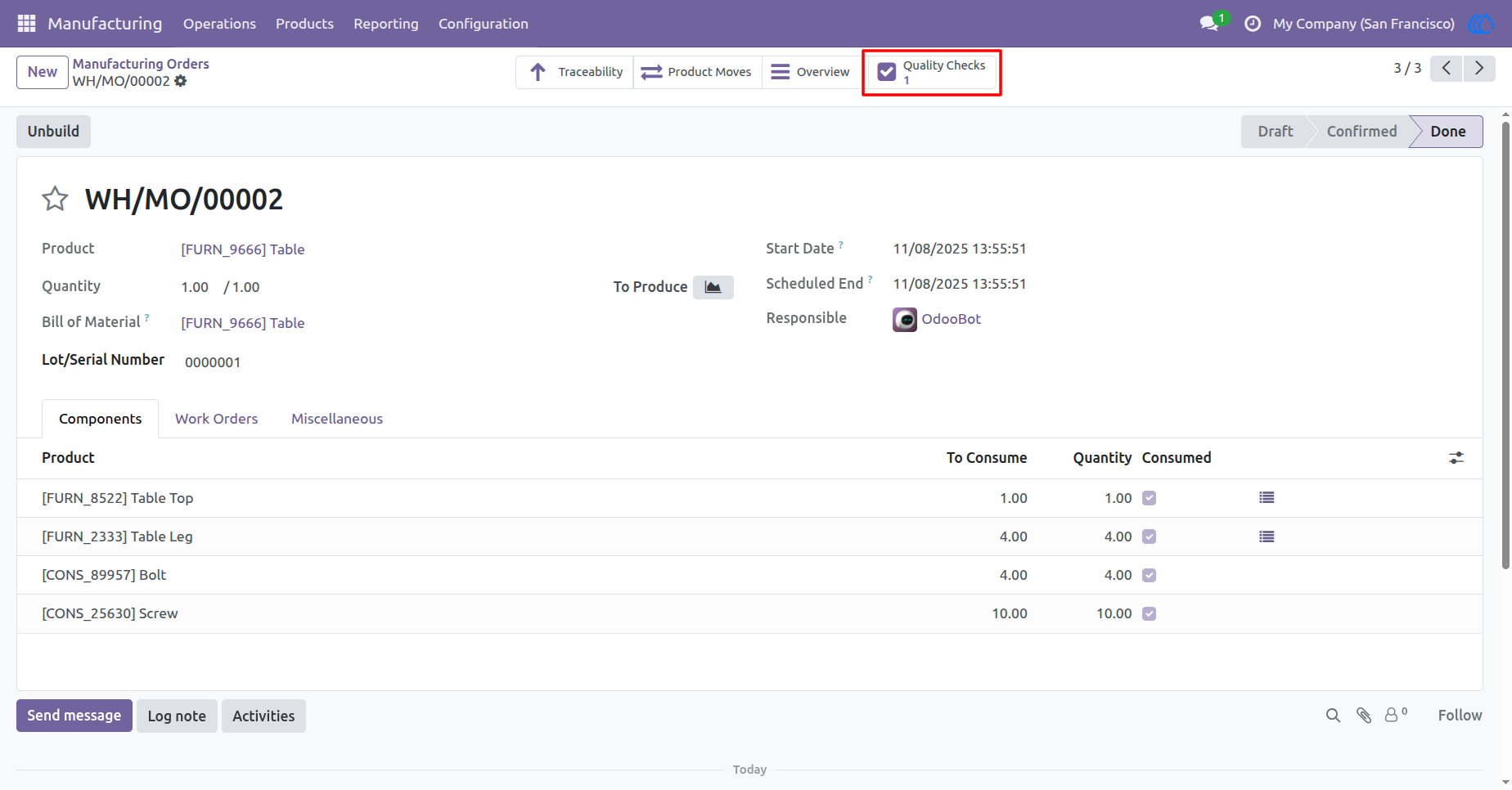Open column settings adjust icon
Screen dimensions: 1512x790
click(x=1456, y=458)
